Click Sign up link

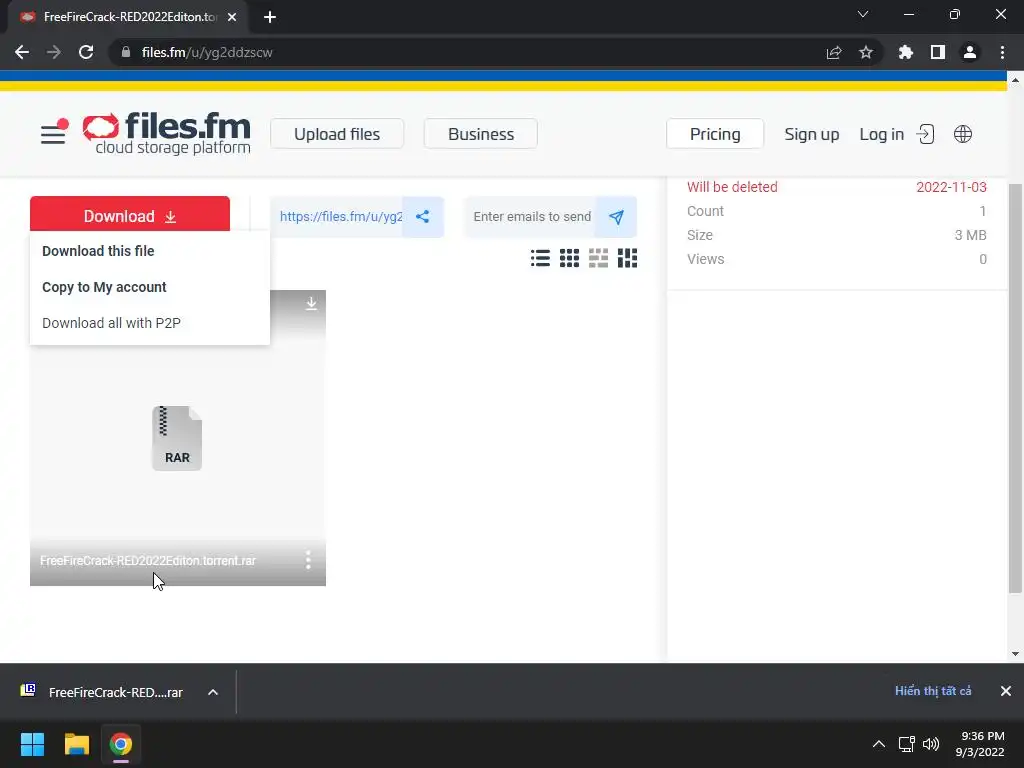[x=812, y=134]
